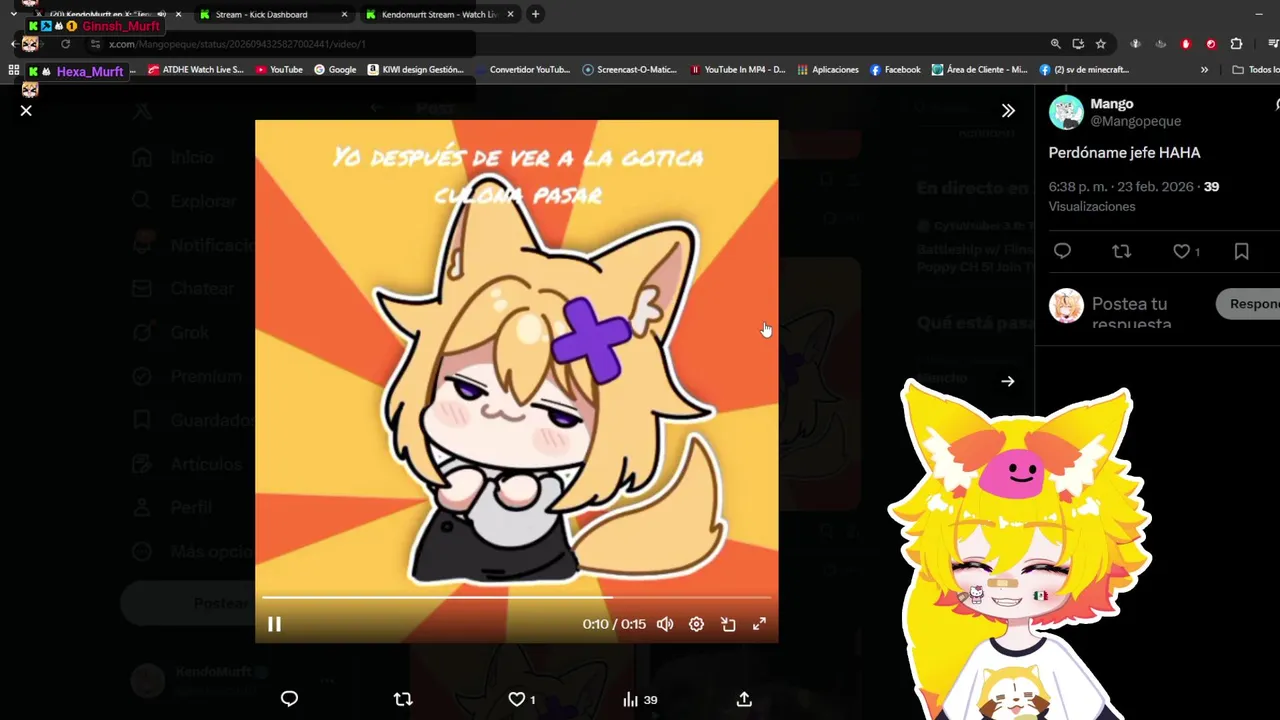The height and width of the screenshot is (720, 1280).
Task: Like the post using the sidebar heart
Action: tap(1186, 252)
